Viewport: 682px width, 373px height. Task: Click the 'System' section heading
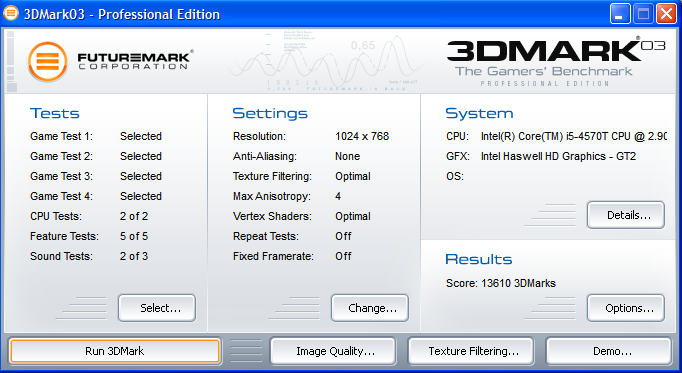(x=479, y=113)
